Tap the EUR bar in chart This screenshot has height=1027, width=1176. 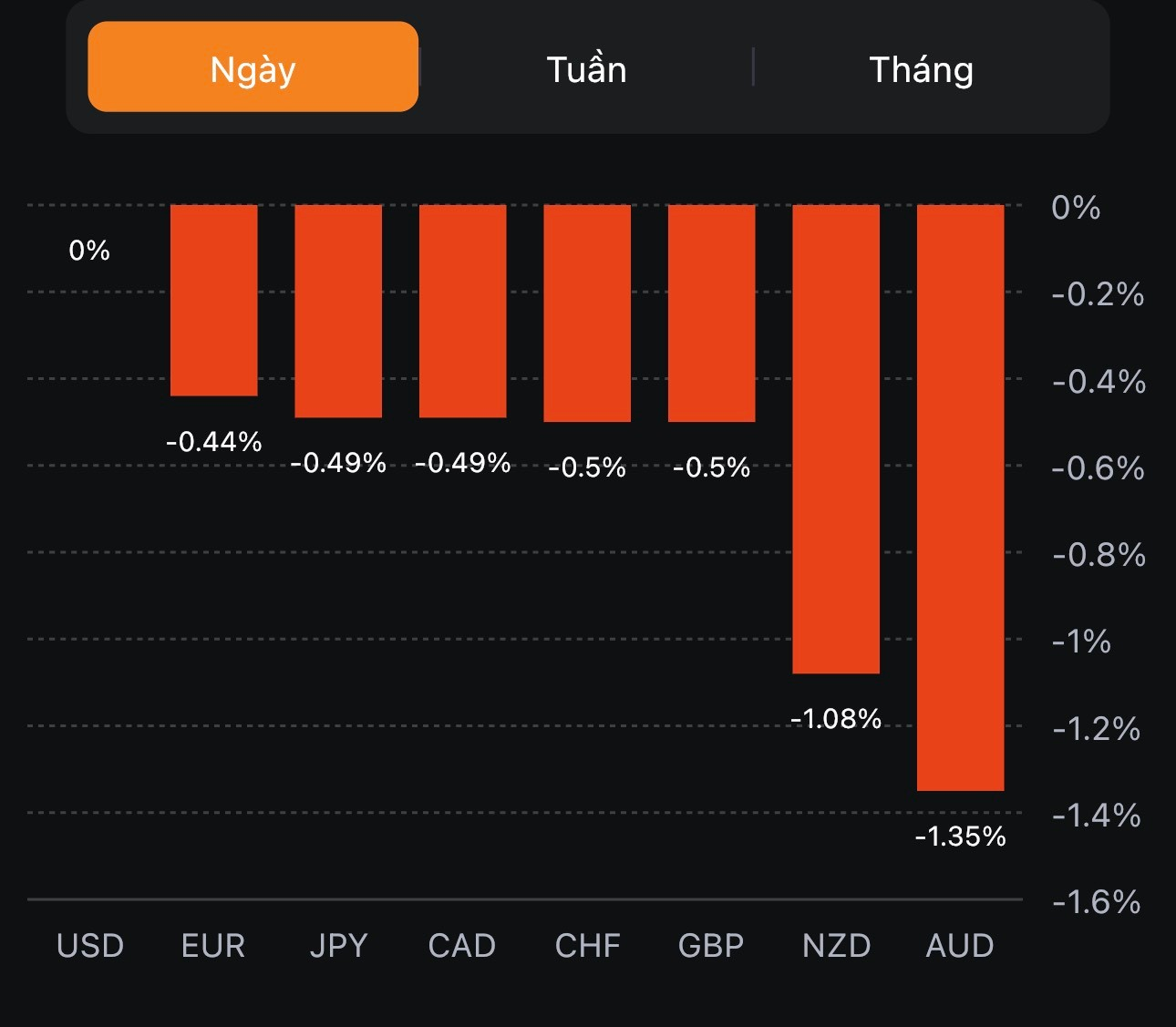214,300
